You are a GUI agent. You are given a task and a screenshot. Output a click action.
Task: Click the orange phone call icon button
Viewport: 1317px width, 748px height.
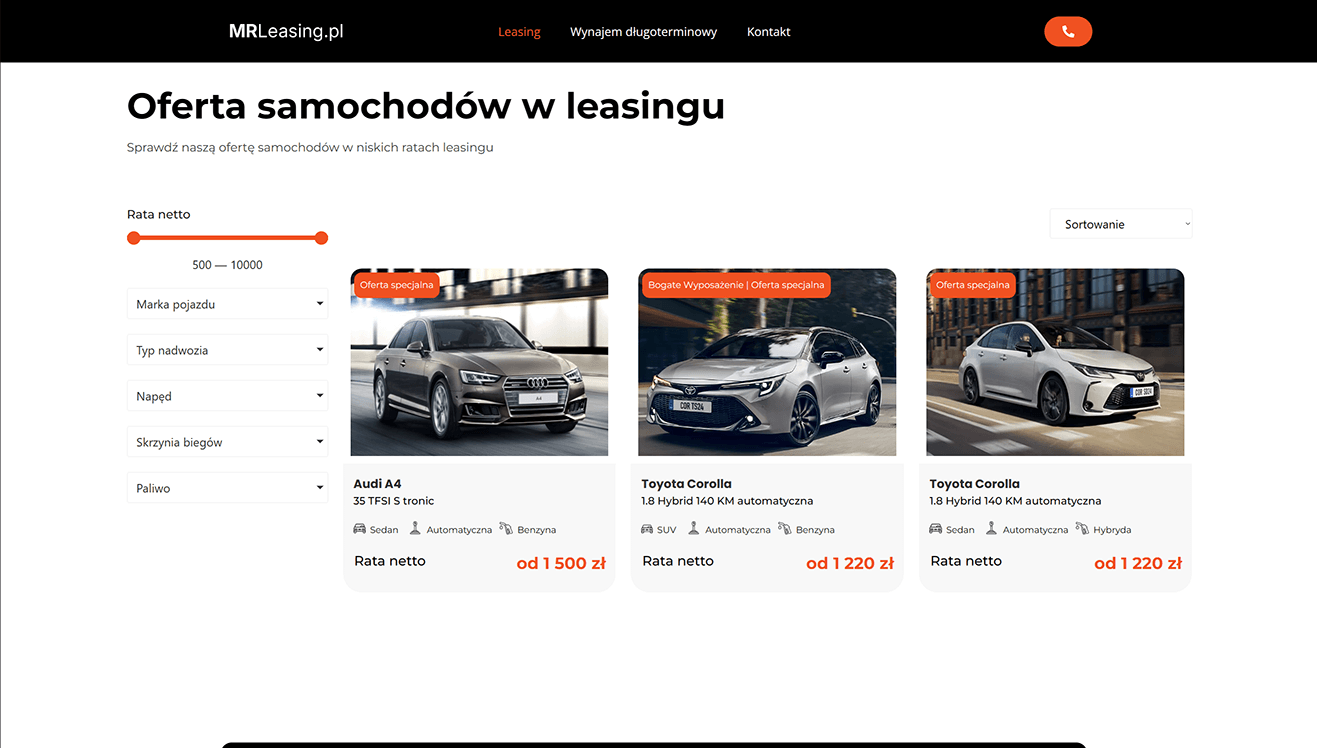tap(1068, 32)
